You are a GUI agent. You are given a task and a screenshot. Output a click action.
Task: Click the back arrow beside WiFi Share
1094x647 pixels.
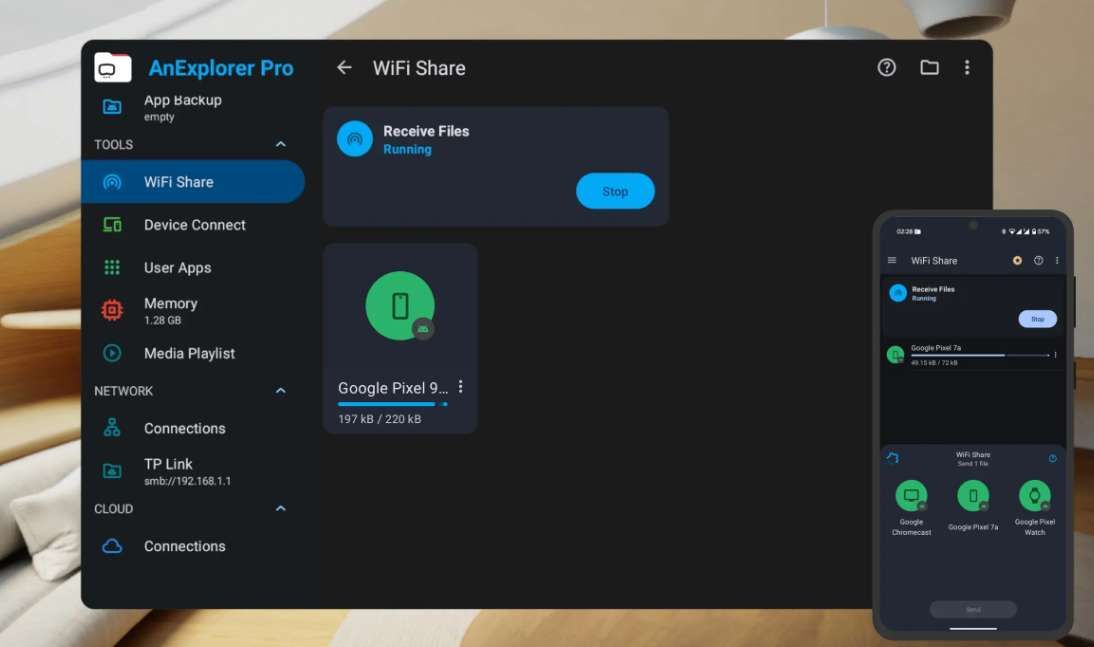tap(344, 68)
